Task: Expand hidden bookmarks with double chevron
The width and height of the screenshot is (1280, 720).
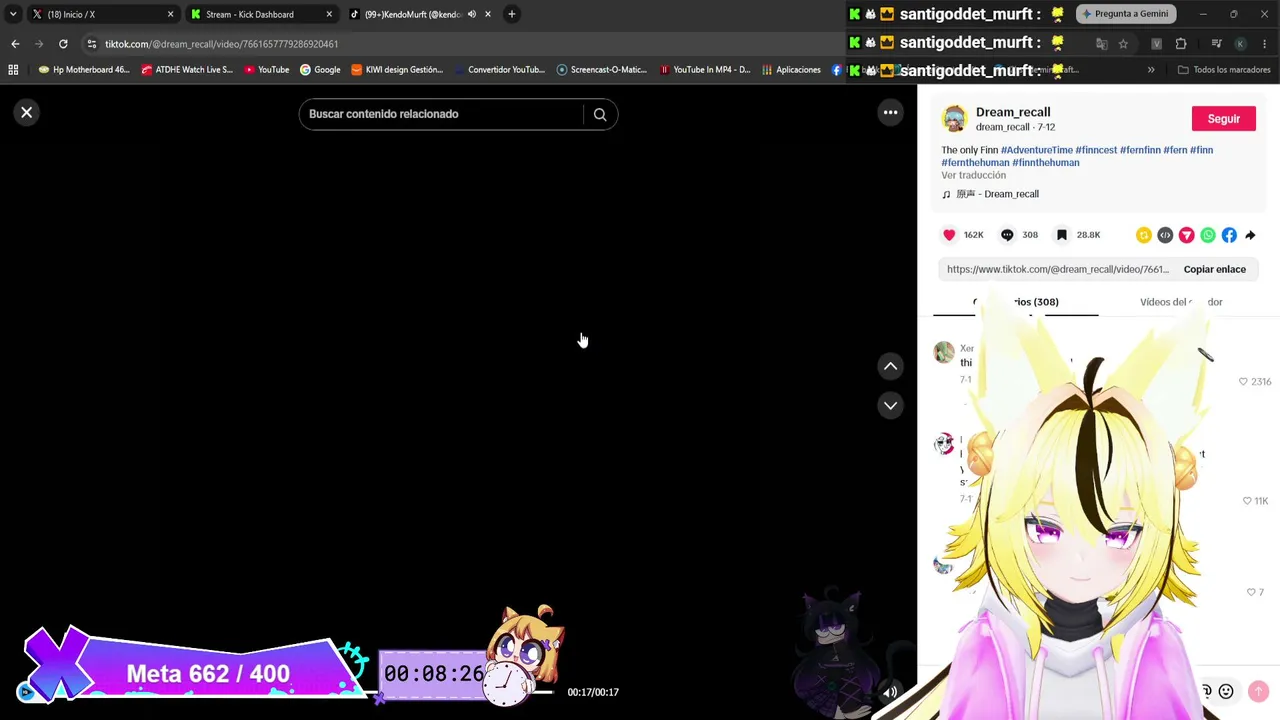Action: pos(1151,70)
